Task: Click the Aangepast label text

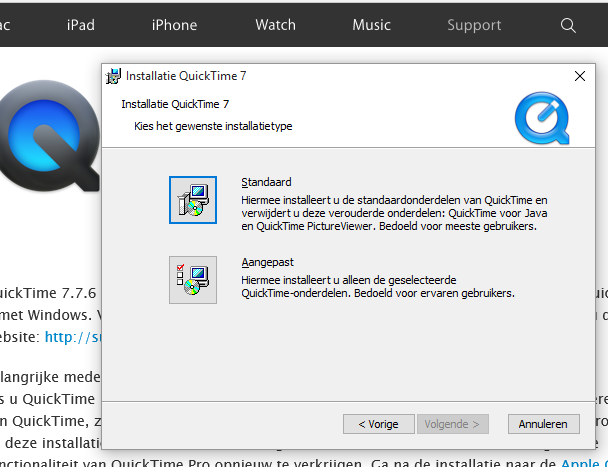Action: click(268, 262)
